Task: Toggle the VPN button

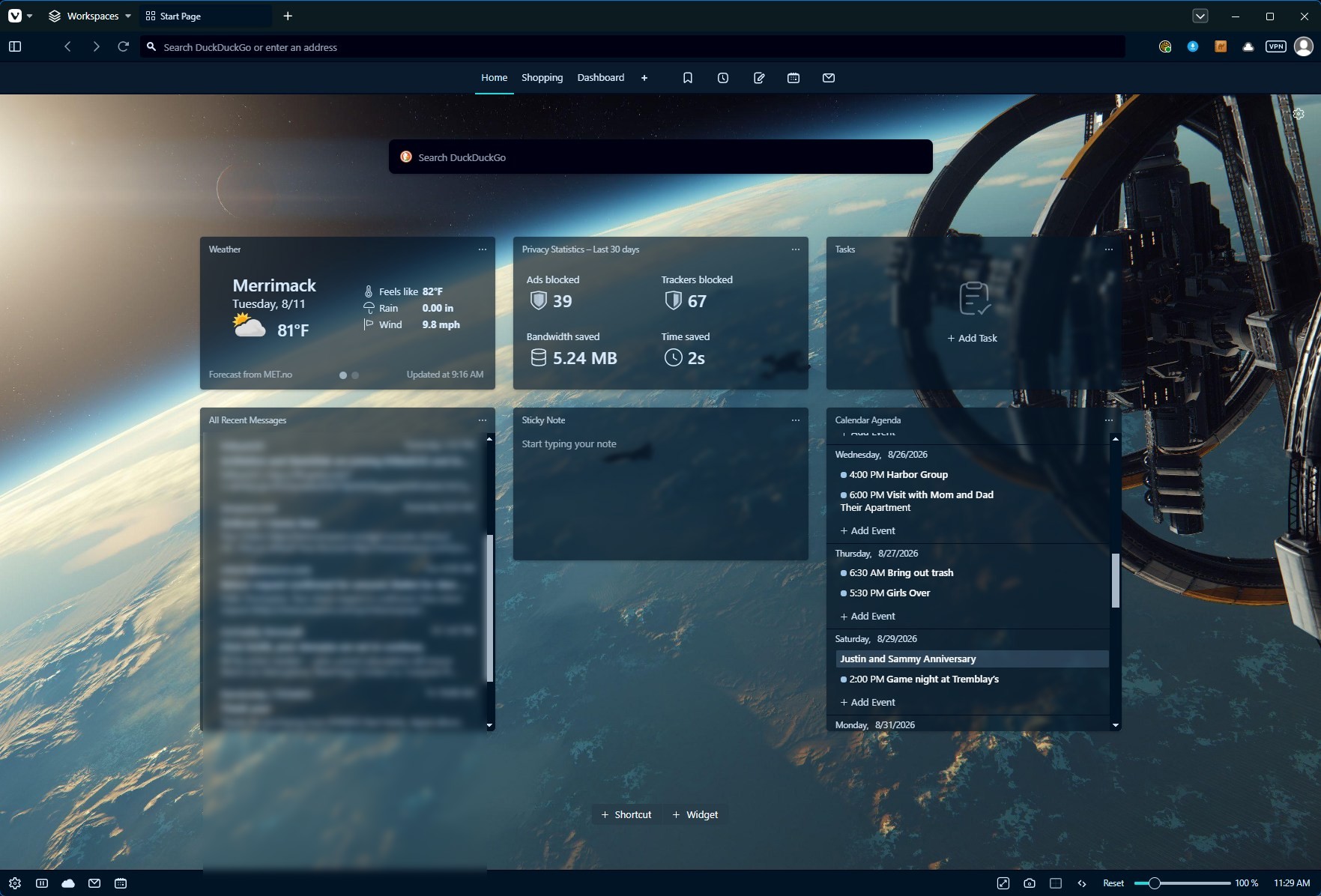Action: tap(1276, 46)
